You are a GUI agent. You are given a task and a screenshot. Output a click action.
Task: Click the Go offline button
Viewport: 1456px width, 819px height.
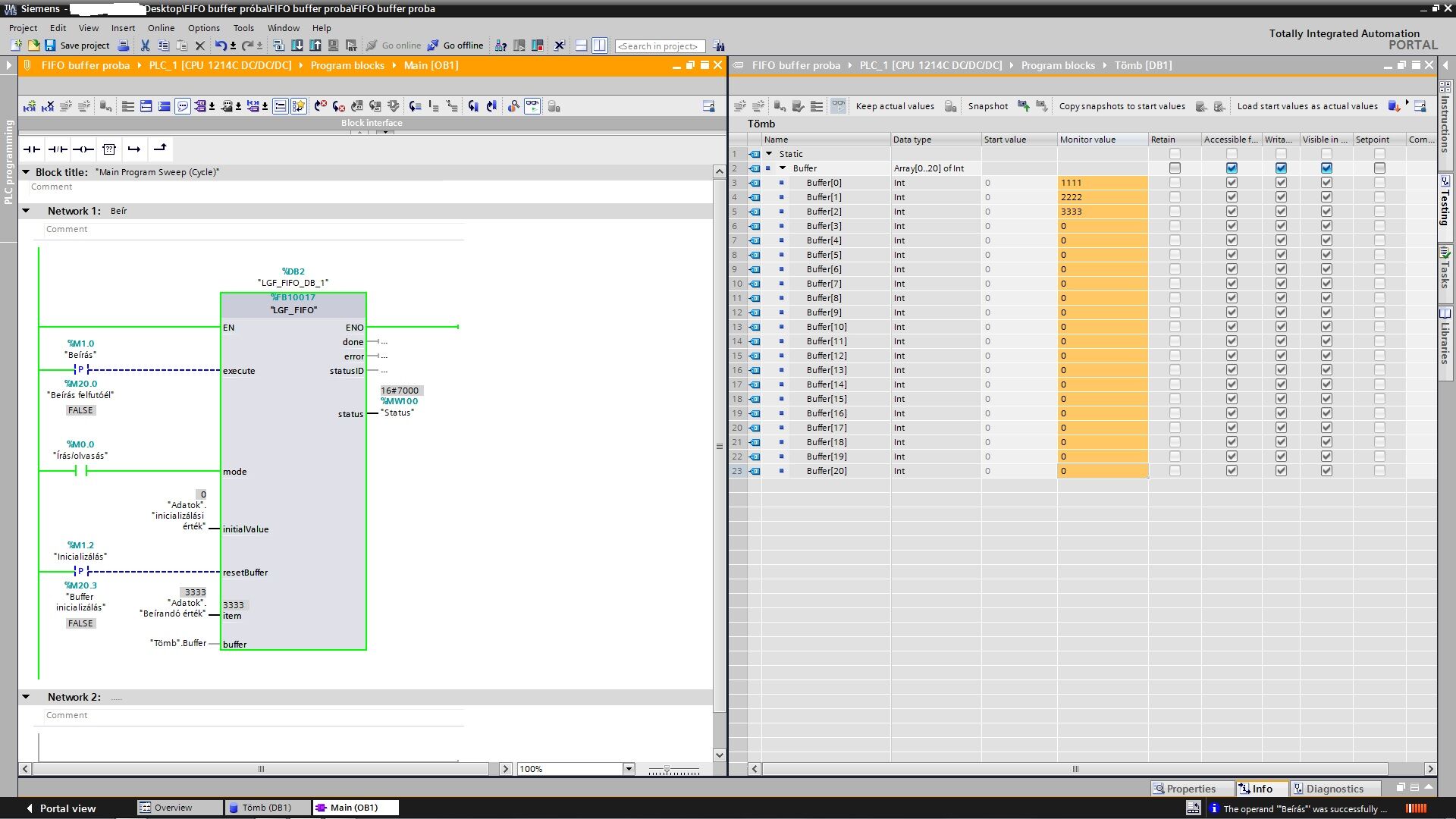pos(456,45)
